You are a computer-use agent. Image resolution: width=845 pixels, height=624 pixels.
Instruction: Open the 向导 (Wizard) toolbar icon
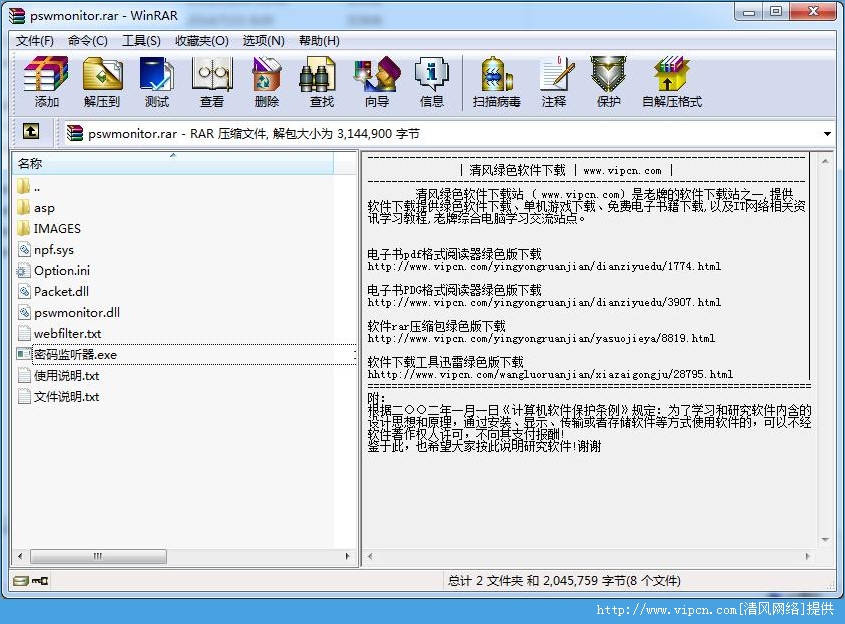pos(377,82)
